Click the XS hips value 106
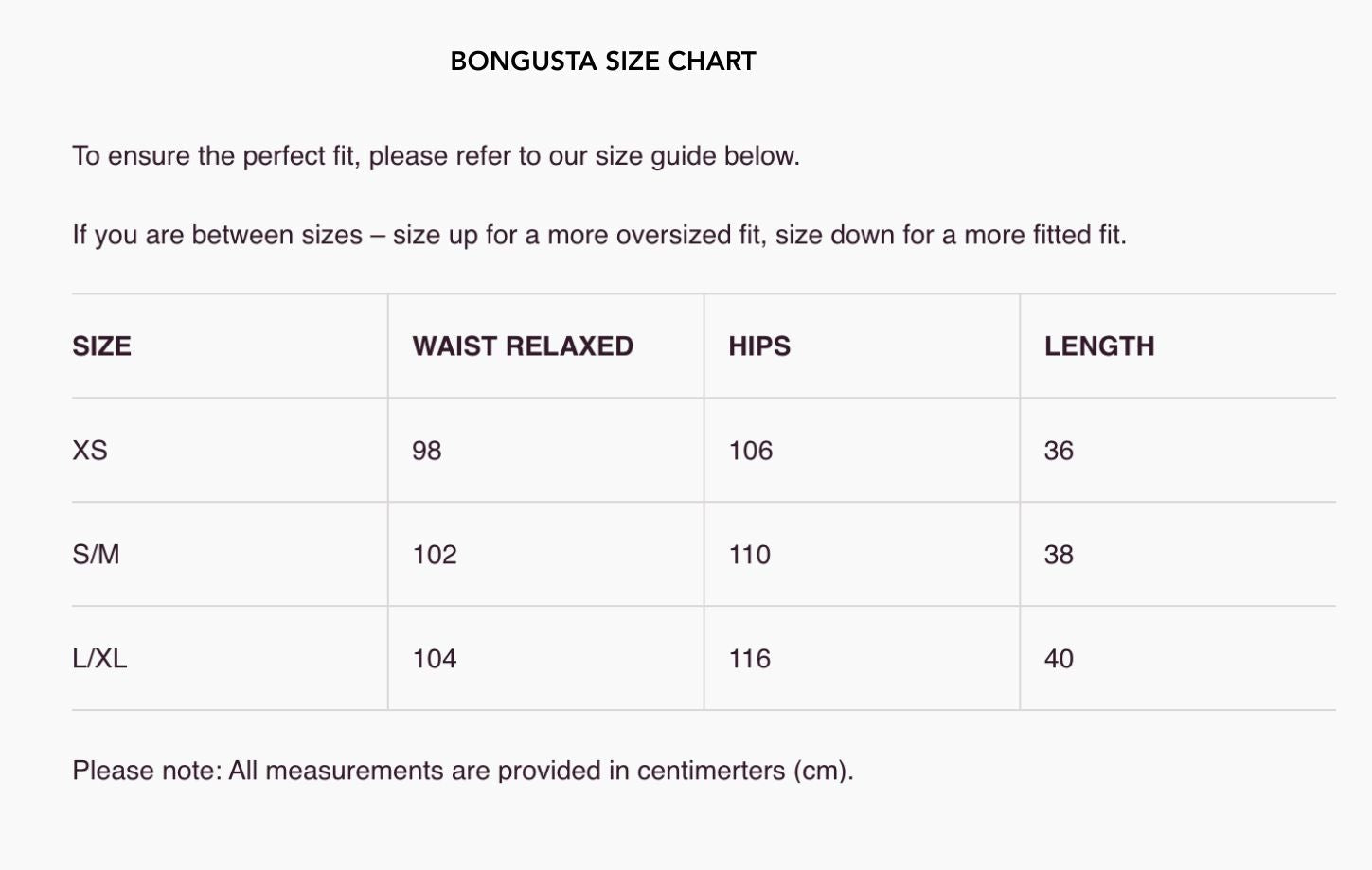The image size is (1372, 870). click(x=751, y=451)
